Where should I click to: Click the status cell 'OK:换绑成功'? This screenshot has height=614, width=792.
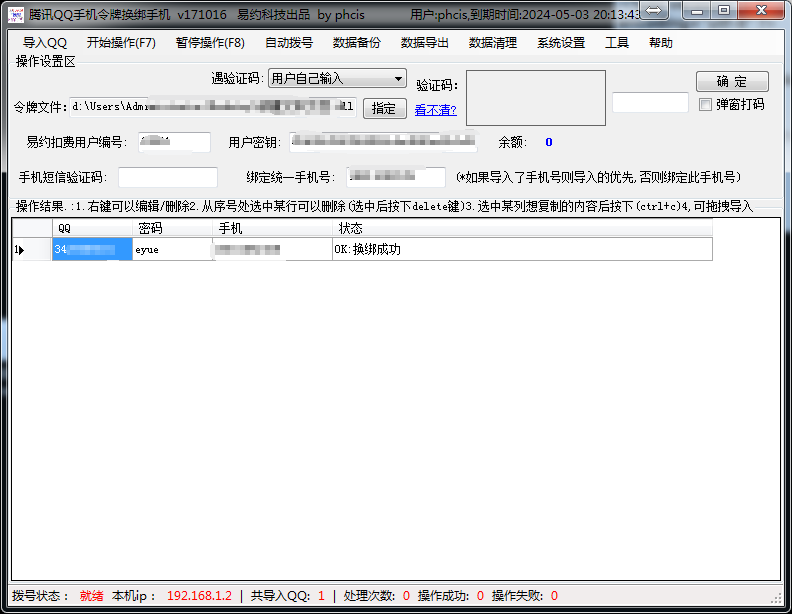[x=522, y=249]
